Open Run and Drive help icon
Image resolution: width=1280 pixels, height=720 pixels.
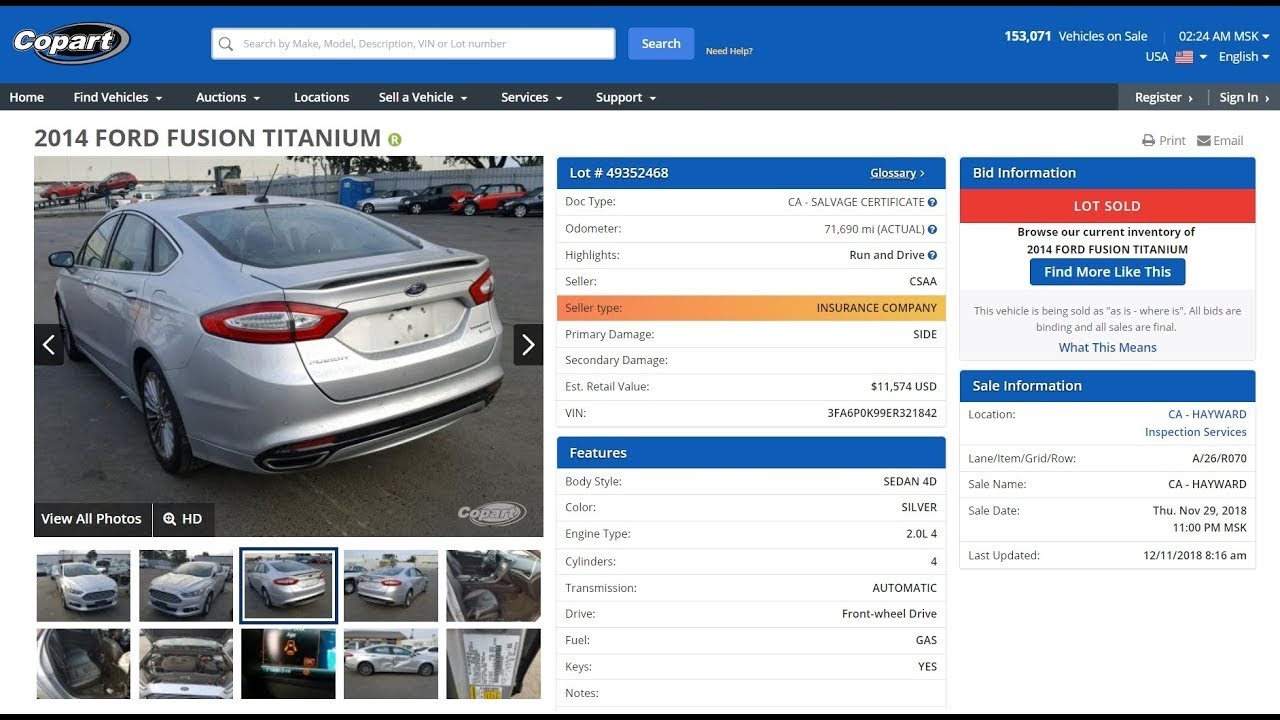click(932, 255)
